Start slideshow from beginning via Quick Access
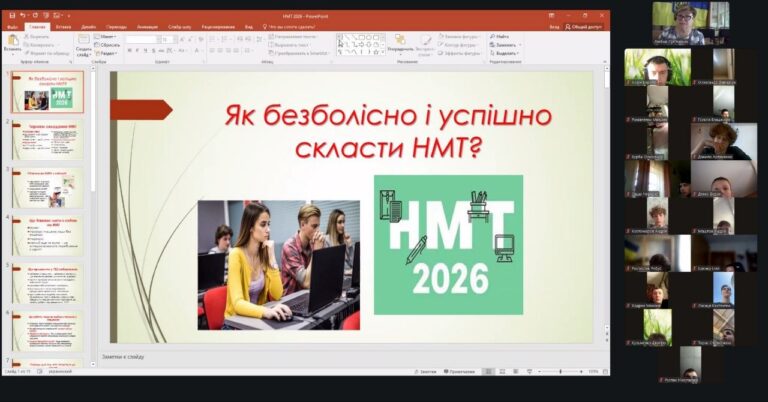Screen dimensions: 768x402 point(46,16)
